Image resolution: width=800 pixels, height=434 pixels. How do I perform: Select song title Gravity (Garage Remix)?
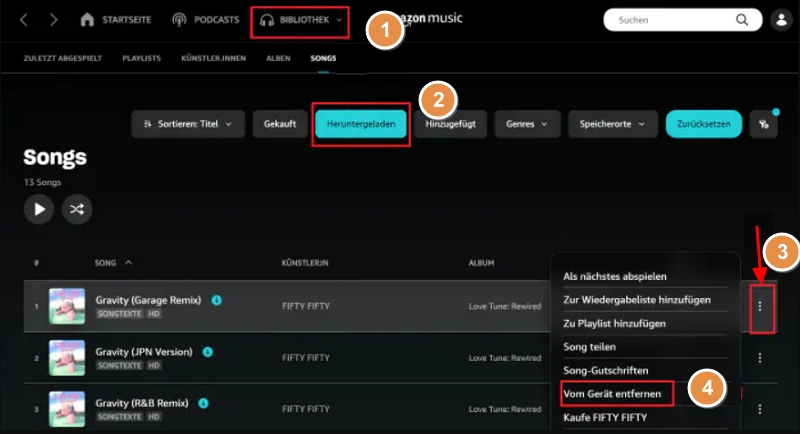pos(148,300)
